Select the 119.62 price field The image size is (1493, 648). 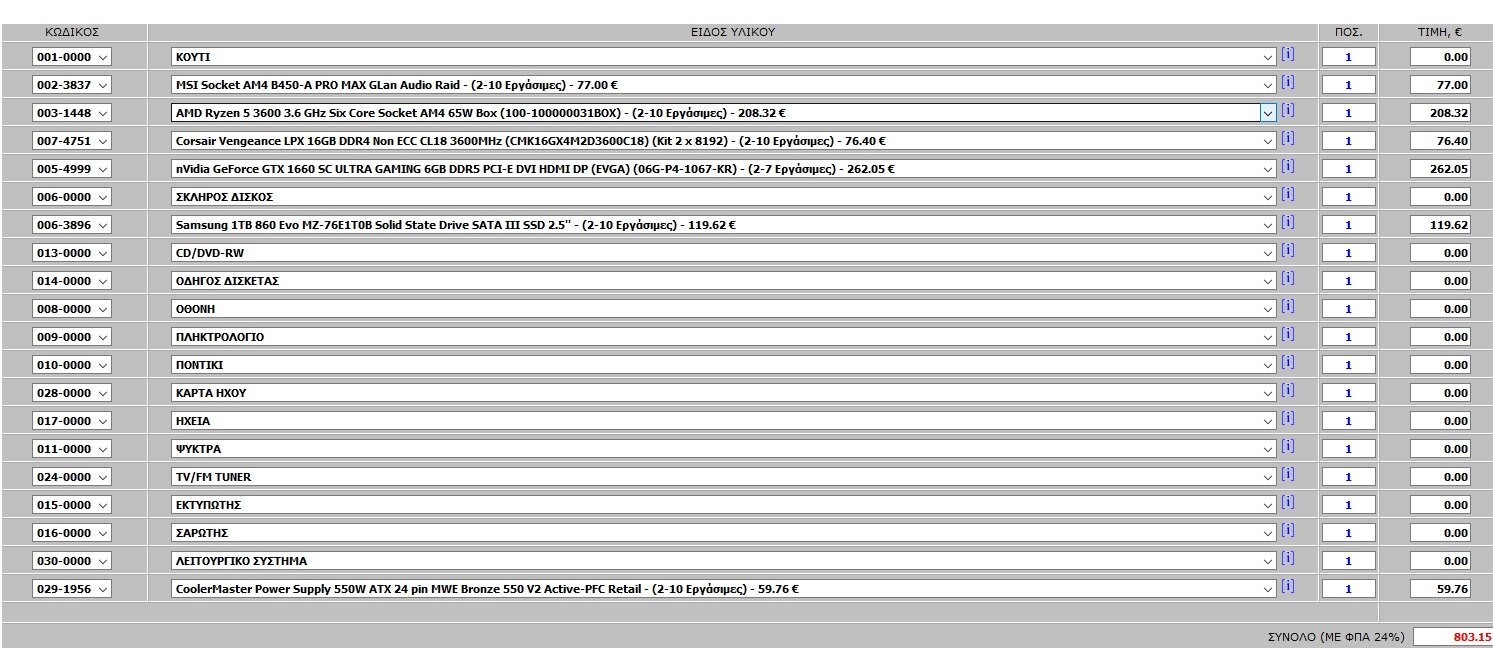tap(1440, 225)
